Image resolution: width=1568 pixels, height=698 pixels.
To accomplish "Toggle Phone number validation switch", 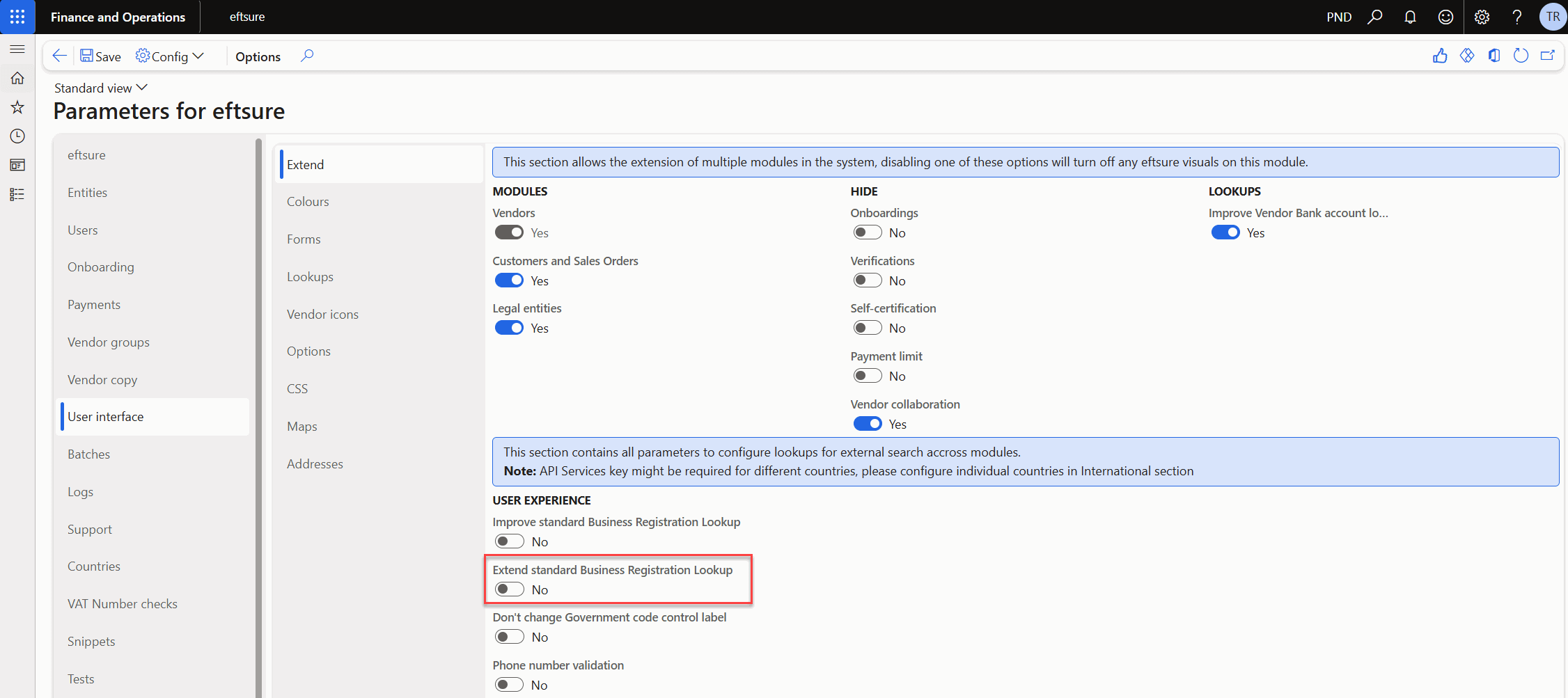I will 509,685.
